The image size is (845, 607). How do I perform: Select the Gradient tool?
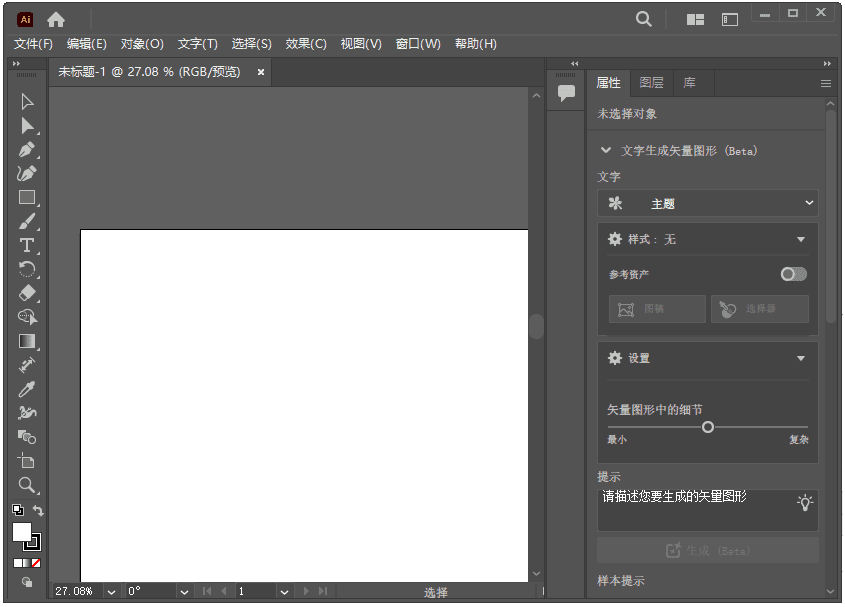pos(28,341)
